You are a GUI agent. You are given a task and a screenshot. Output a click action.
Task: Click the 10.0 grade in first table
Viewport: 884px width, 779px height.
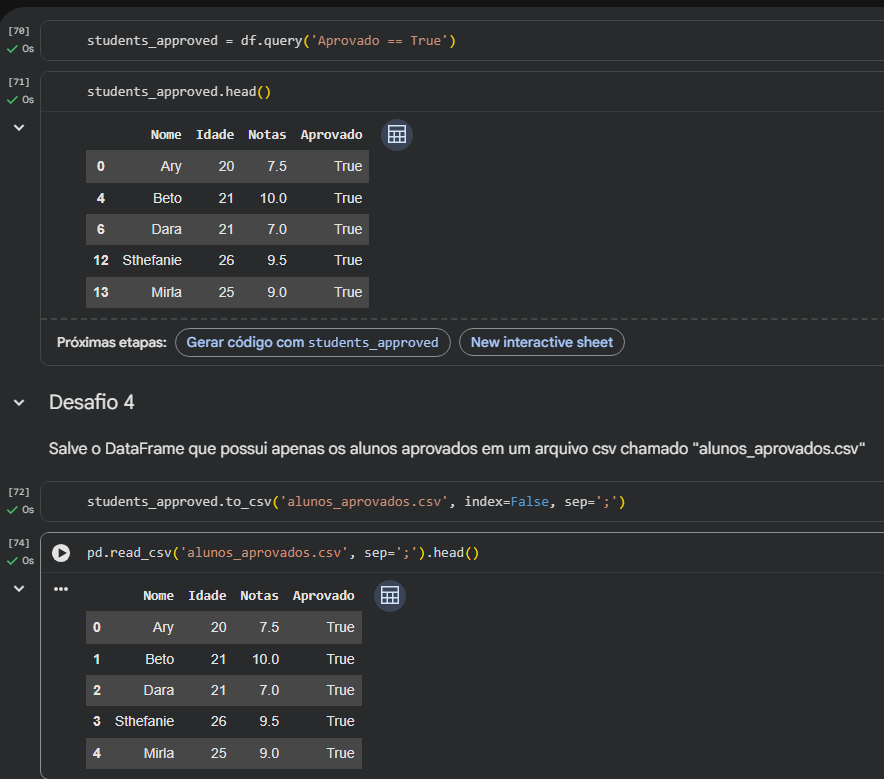tap(273, 198)
